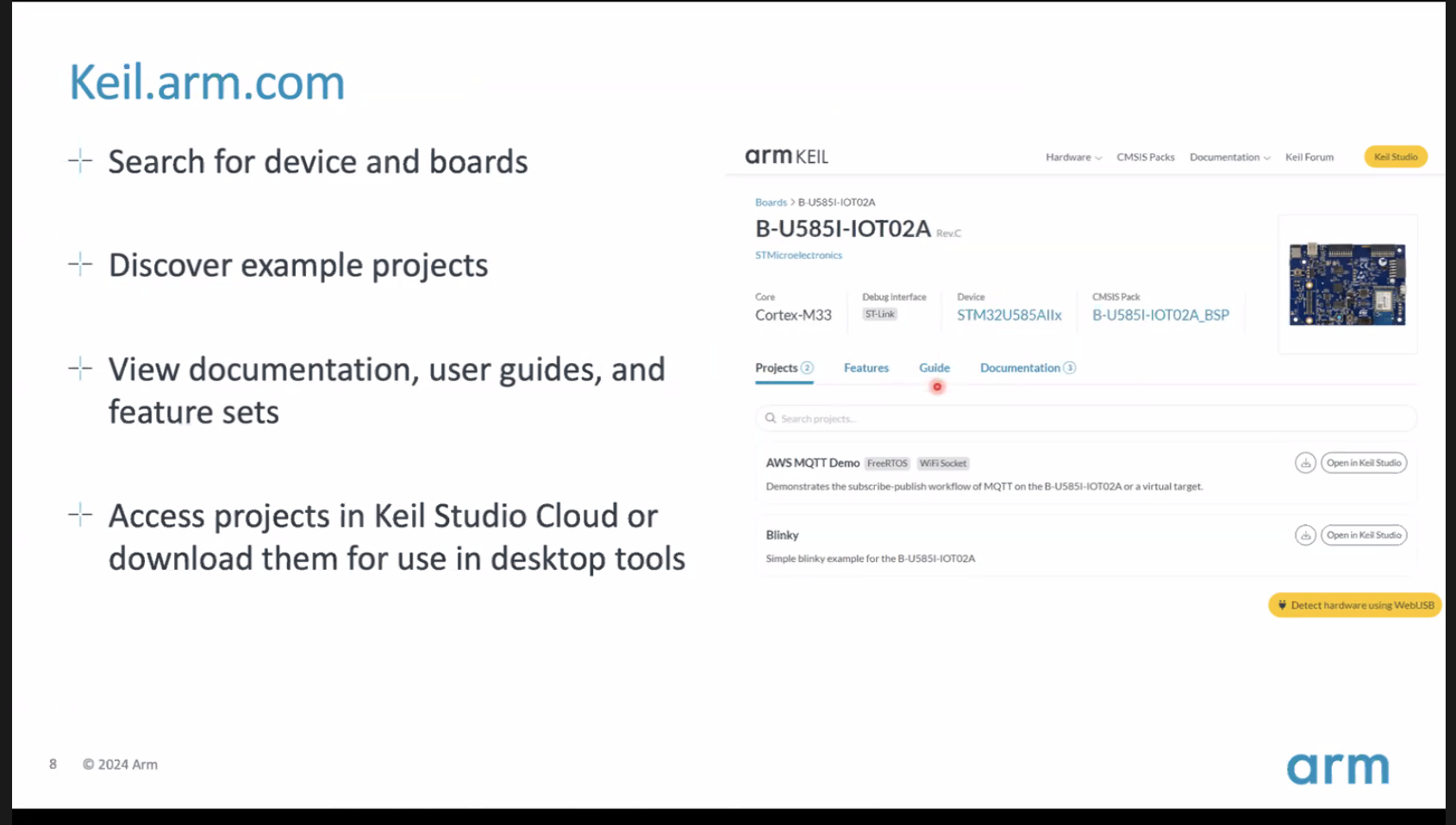Focus the Search projects field

1086,418
